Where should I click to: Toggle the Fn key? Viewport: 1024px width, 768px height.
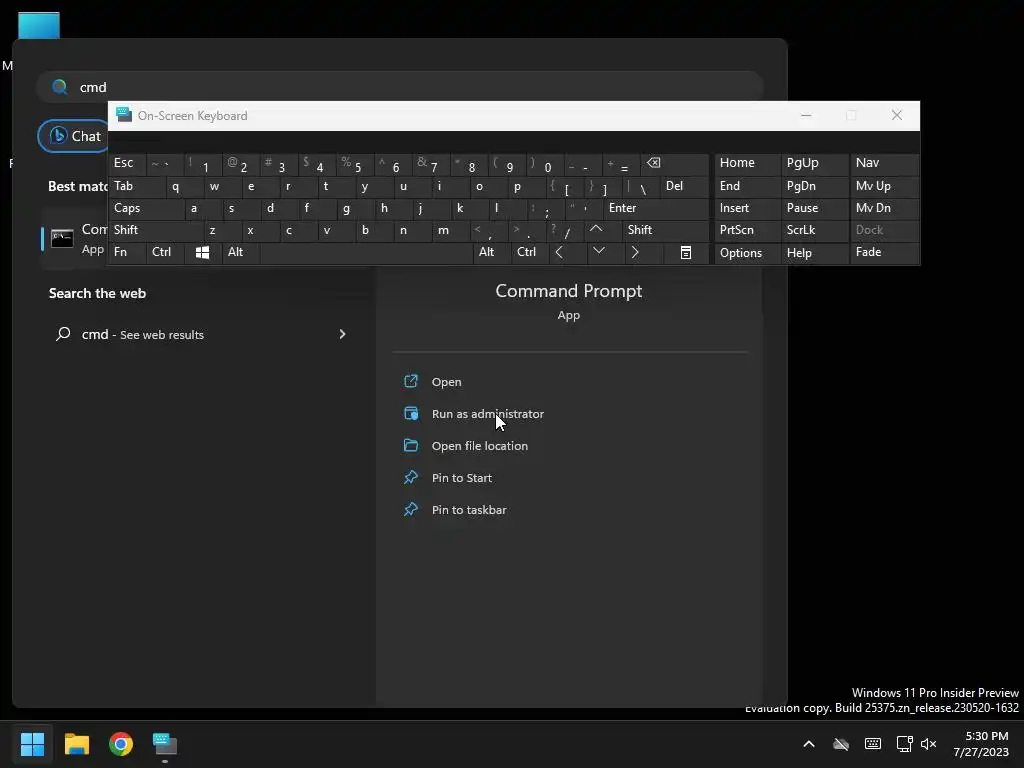click(x=127, y=252)
